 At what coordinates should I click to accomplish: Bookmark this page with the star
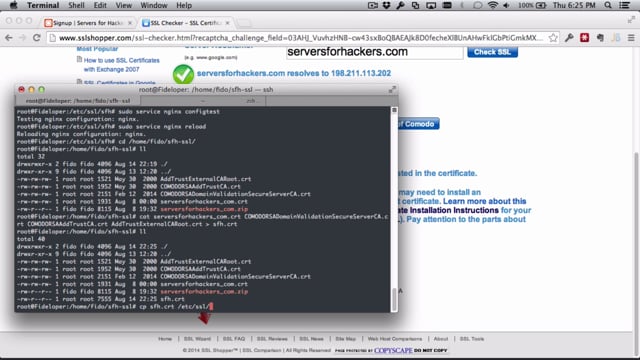pyautogui.click(x=553, y=38)
